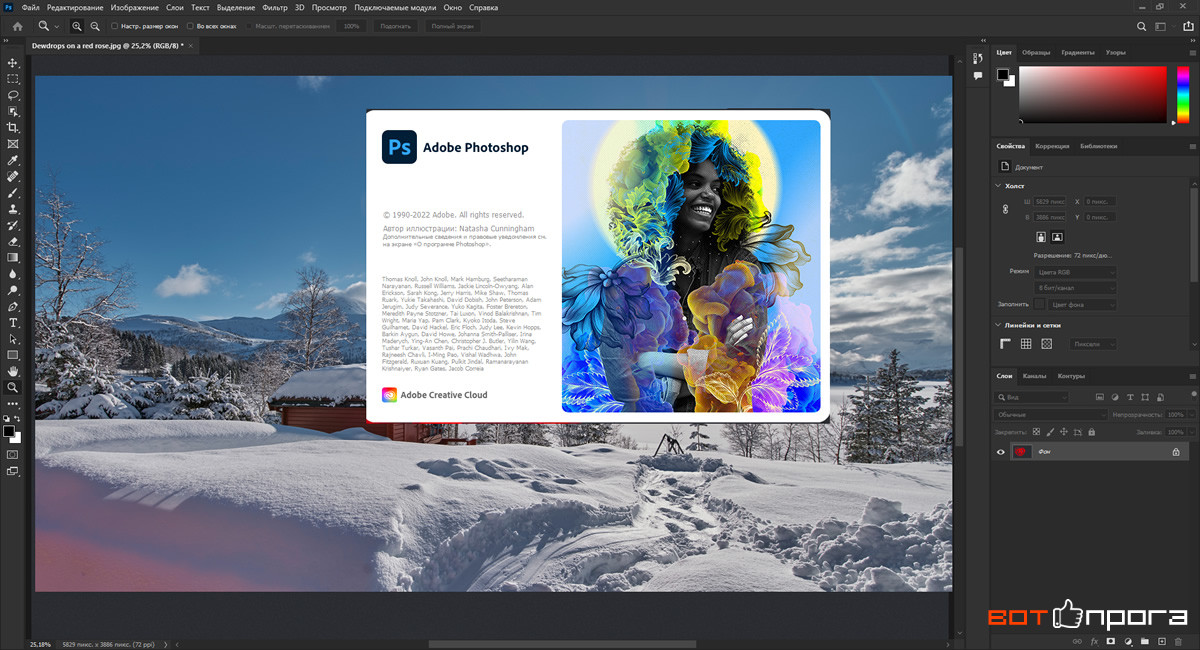Screen dimensions: 1200x650
Task: Switch to the Градиенты tab
Action: (1077, 52)
